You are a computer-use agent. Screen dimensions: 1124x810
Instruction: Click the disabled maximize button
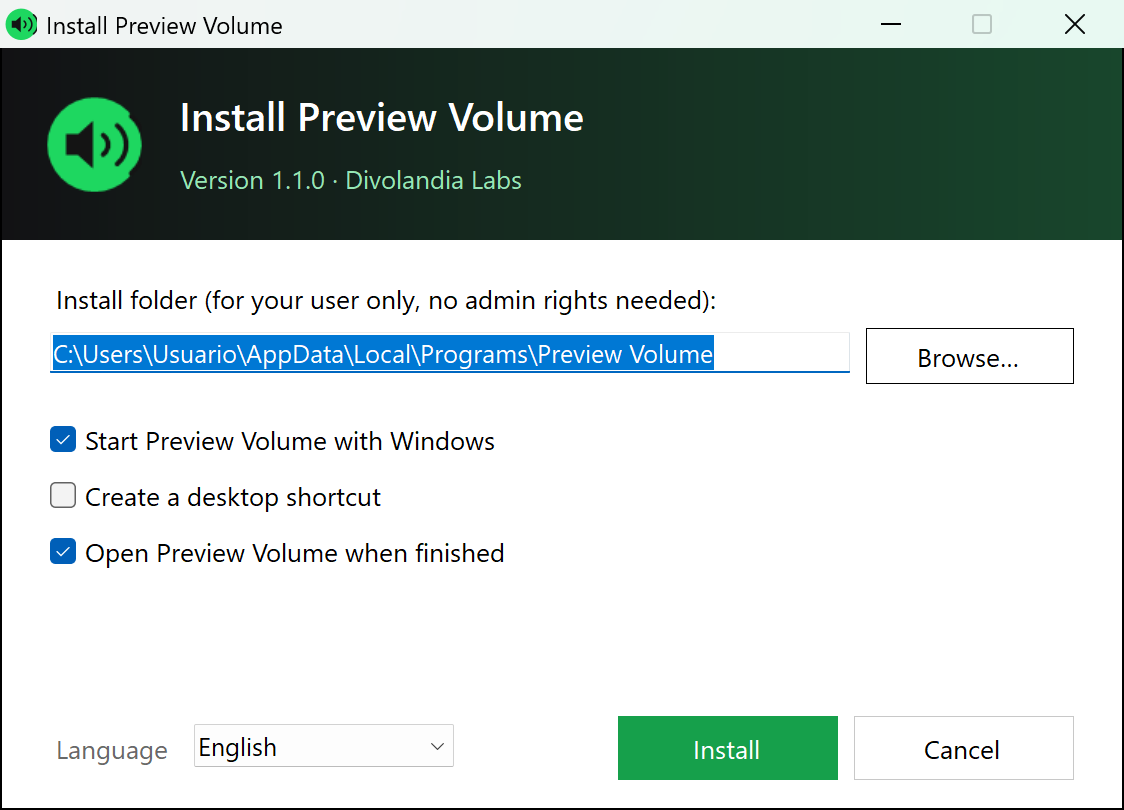pos(982,24)
